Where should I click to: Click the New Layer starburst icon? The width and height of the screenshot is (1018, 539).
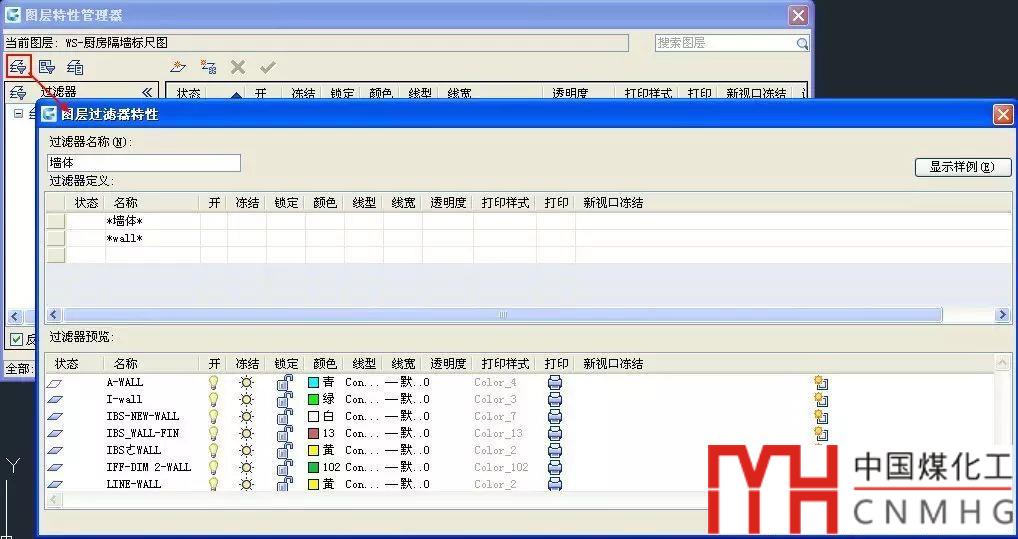tap(178, 66)
